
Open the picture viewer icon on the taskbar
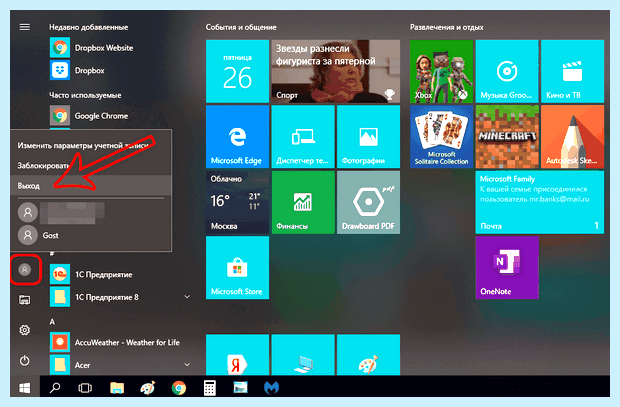coord(240,388)
